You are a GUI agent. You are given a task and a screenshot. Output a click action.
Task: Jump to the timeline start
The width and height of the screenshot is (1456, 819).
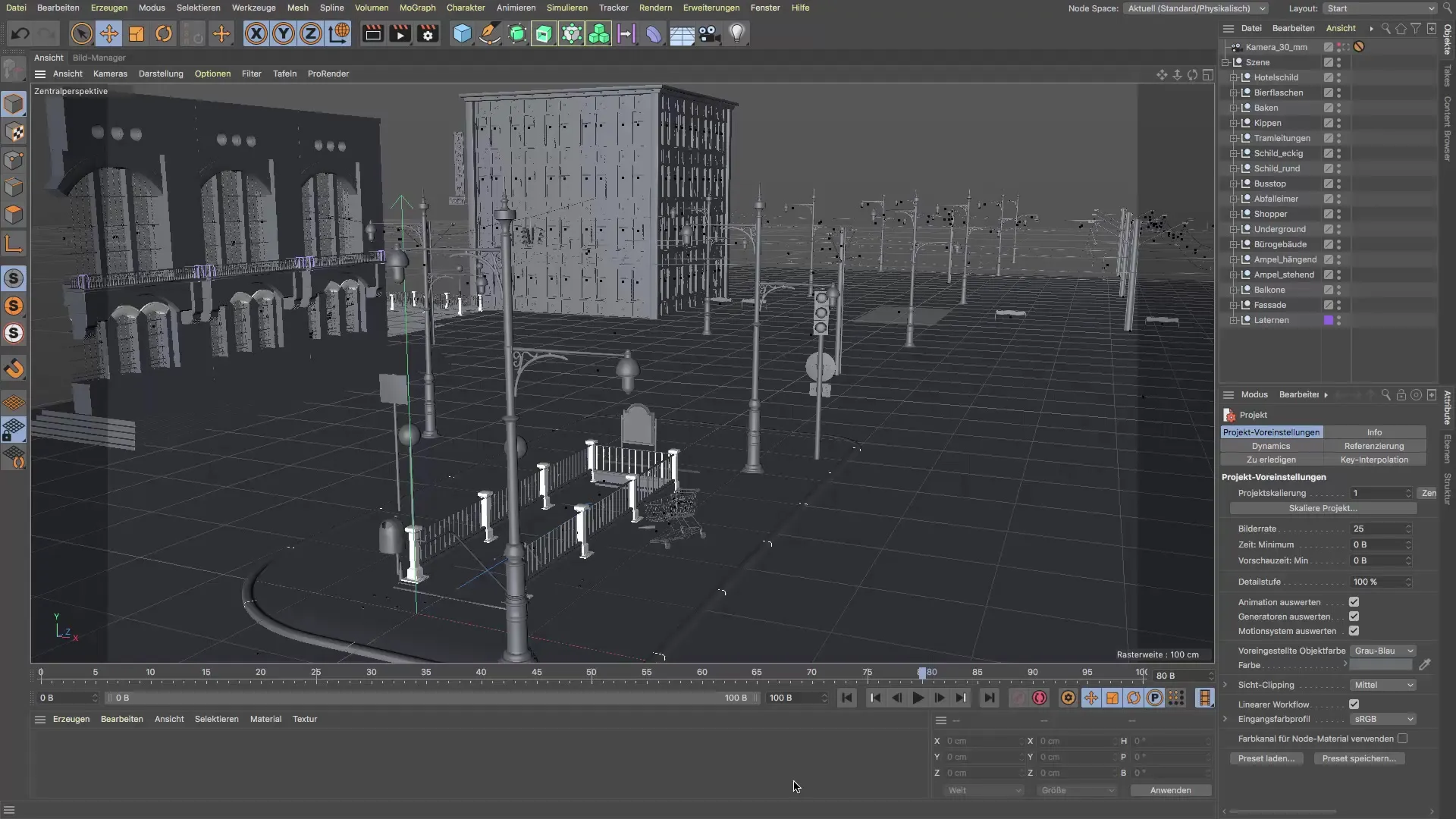[x=847, y=698]
